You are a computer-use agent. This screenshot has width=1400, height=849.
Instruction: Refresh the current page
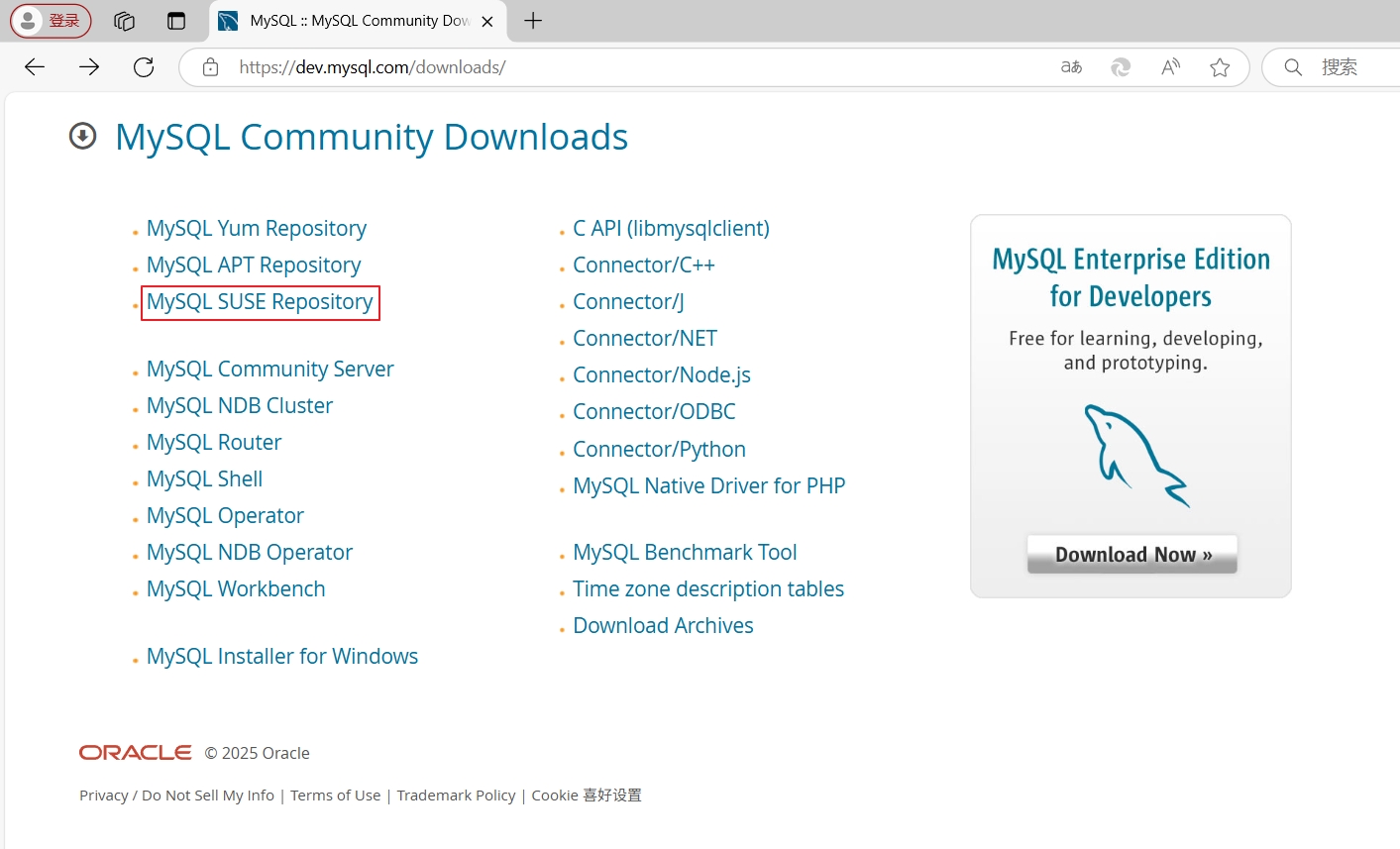(144, 67)
